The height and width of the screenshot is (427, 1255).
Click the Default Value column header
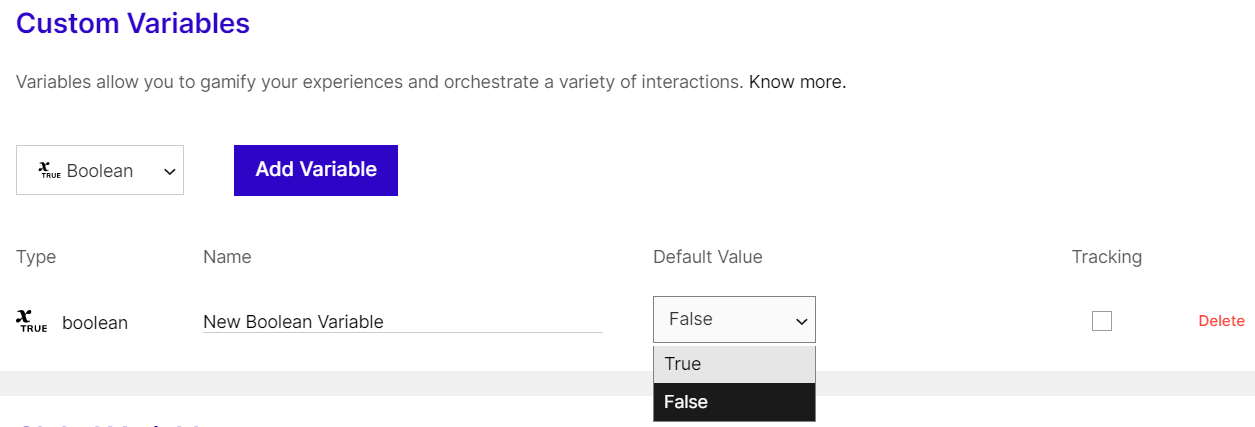707,257
